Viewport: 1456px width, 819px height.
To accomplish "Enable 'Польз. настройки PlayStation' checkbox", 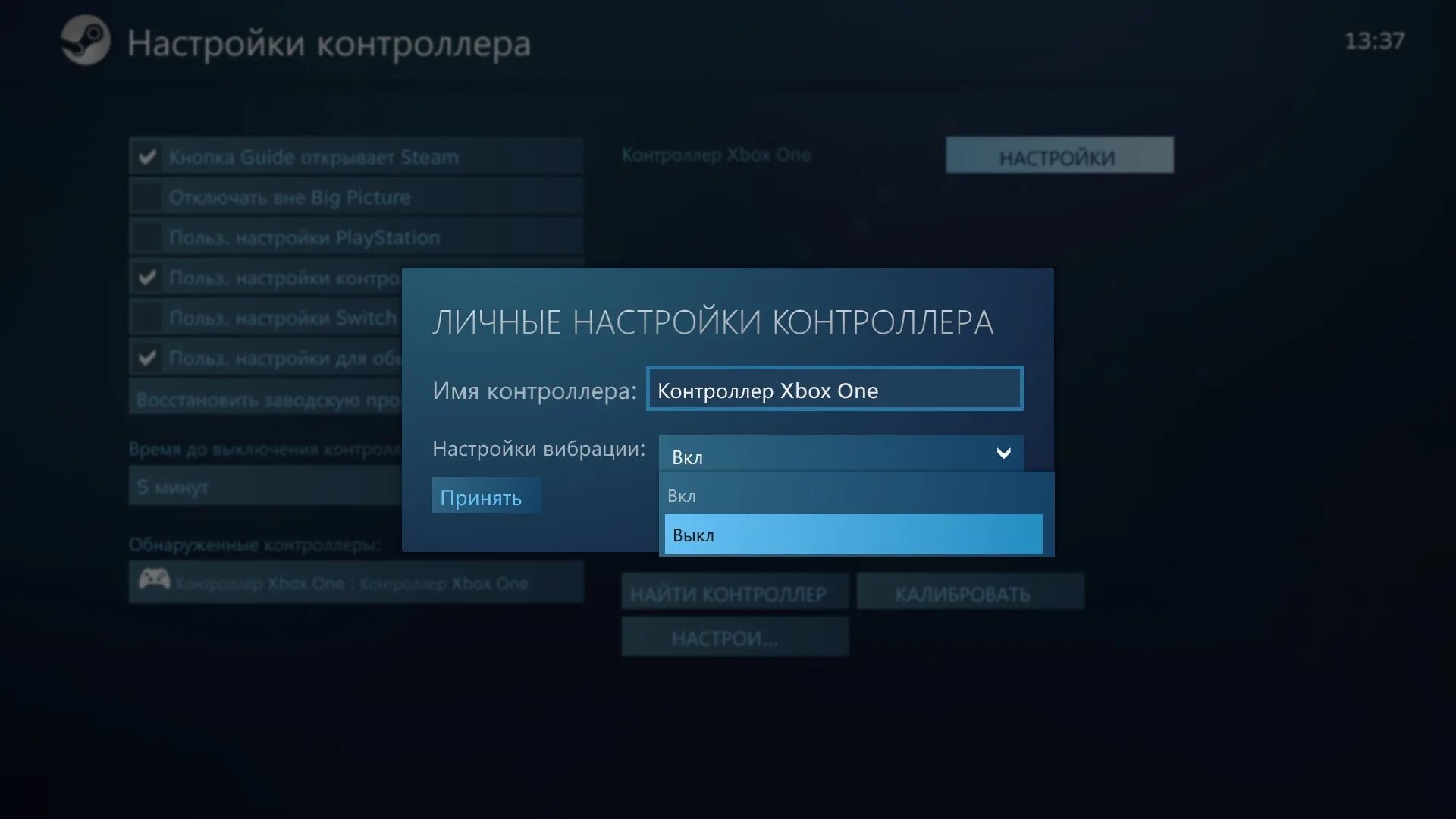I will [147, 237].
